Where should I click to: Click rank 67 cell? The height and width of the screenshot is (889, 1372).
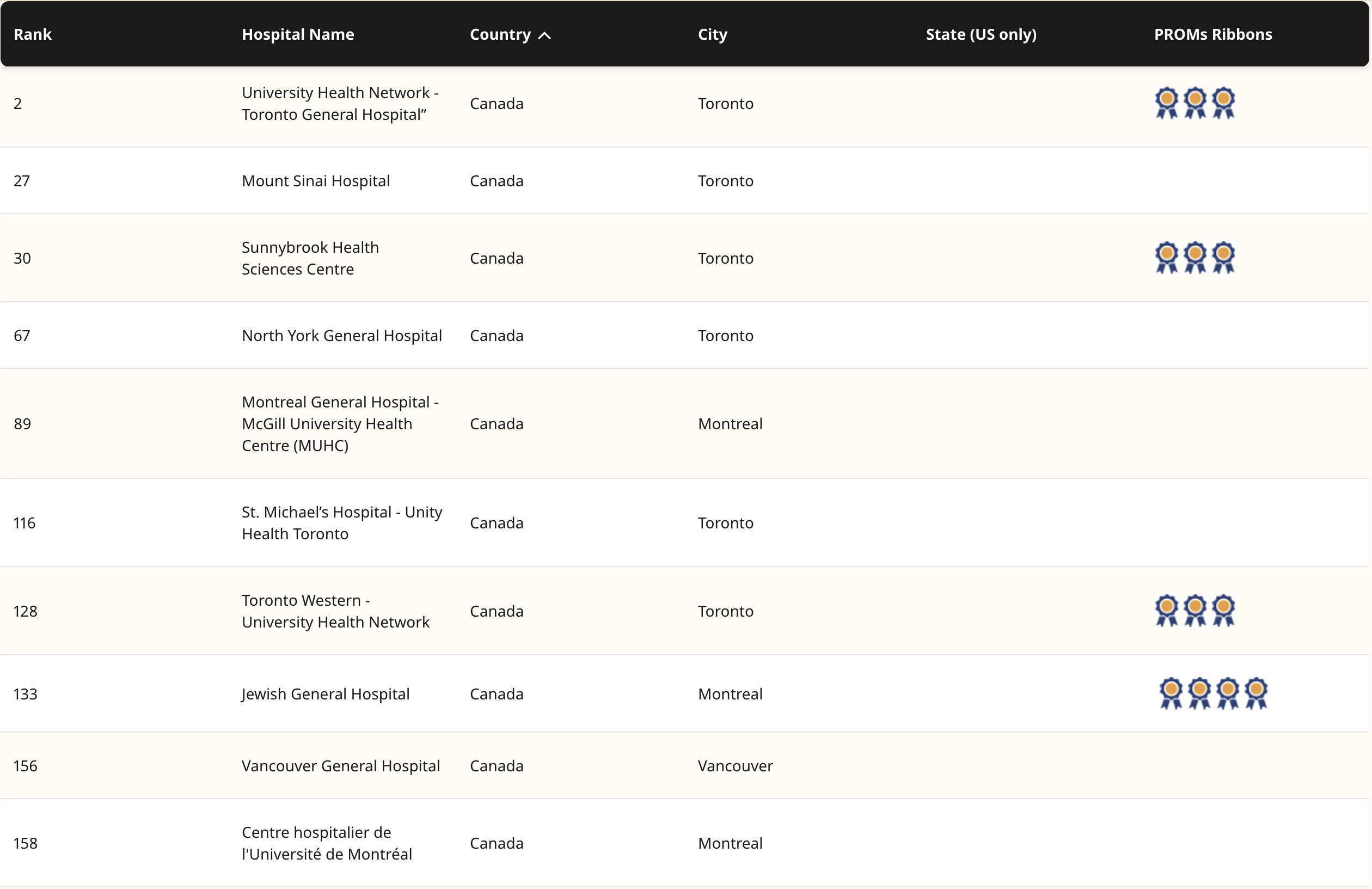point(22,335)
